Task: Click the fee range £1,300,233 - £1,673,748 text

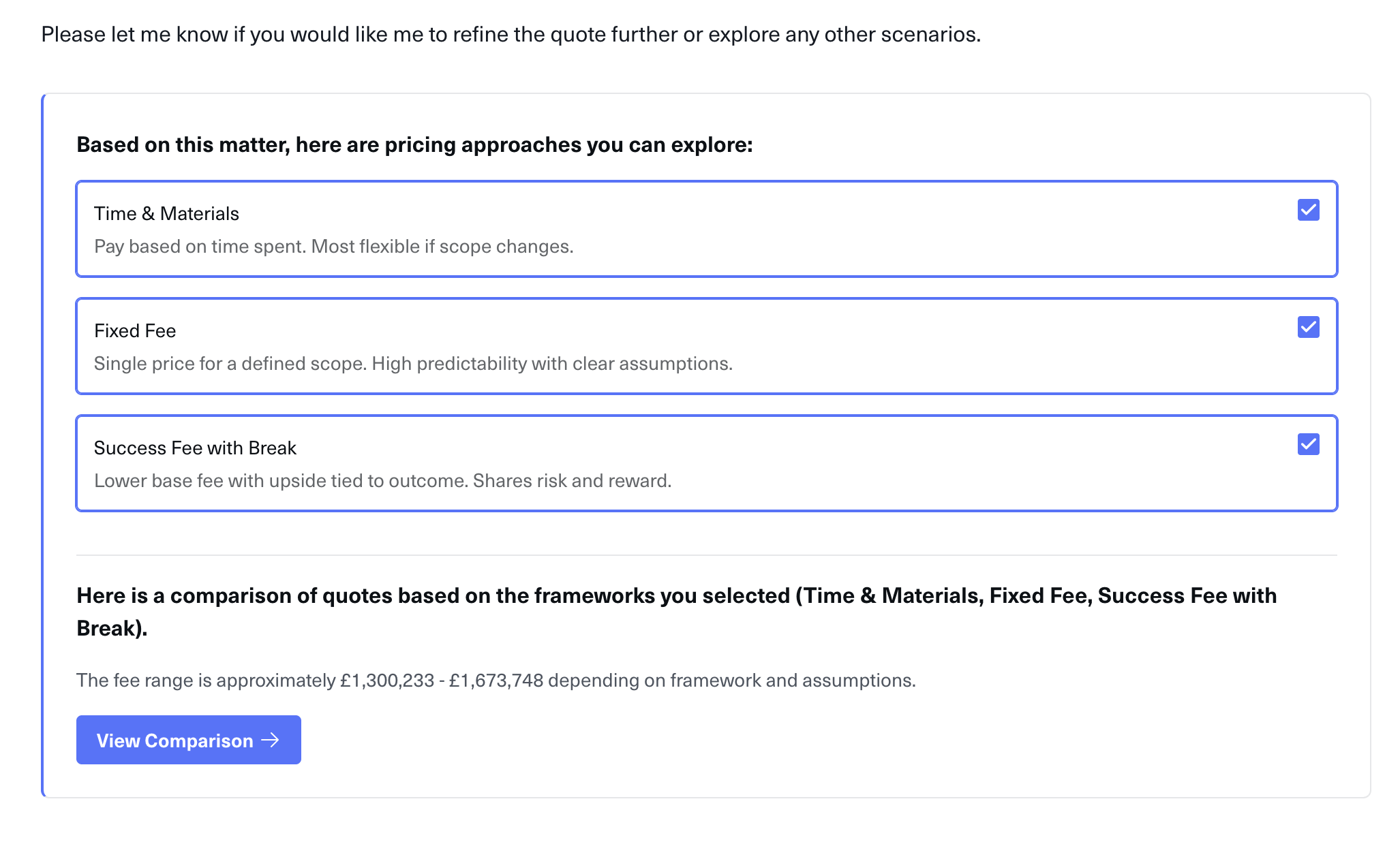Action: [x=496, y=681]
